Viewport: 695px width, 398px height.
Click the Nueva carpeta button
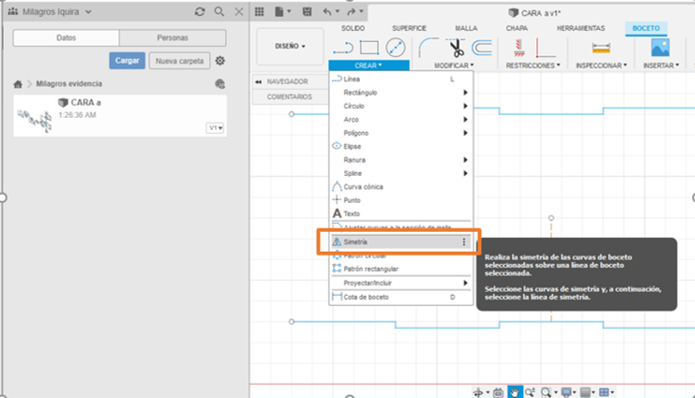click(180, 61)
